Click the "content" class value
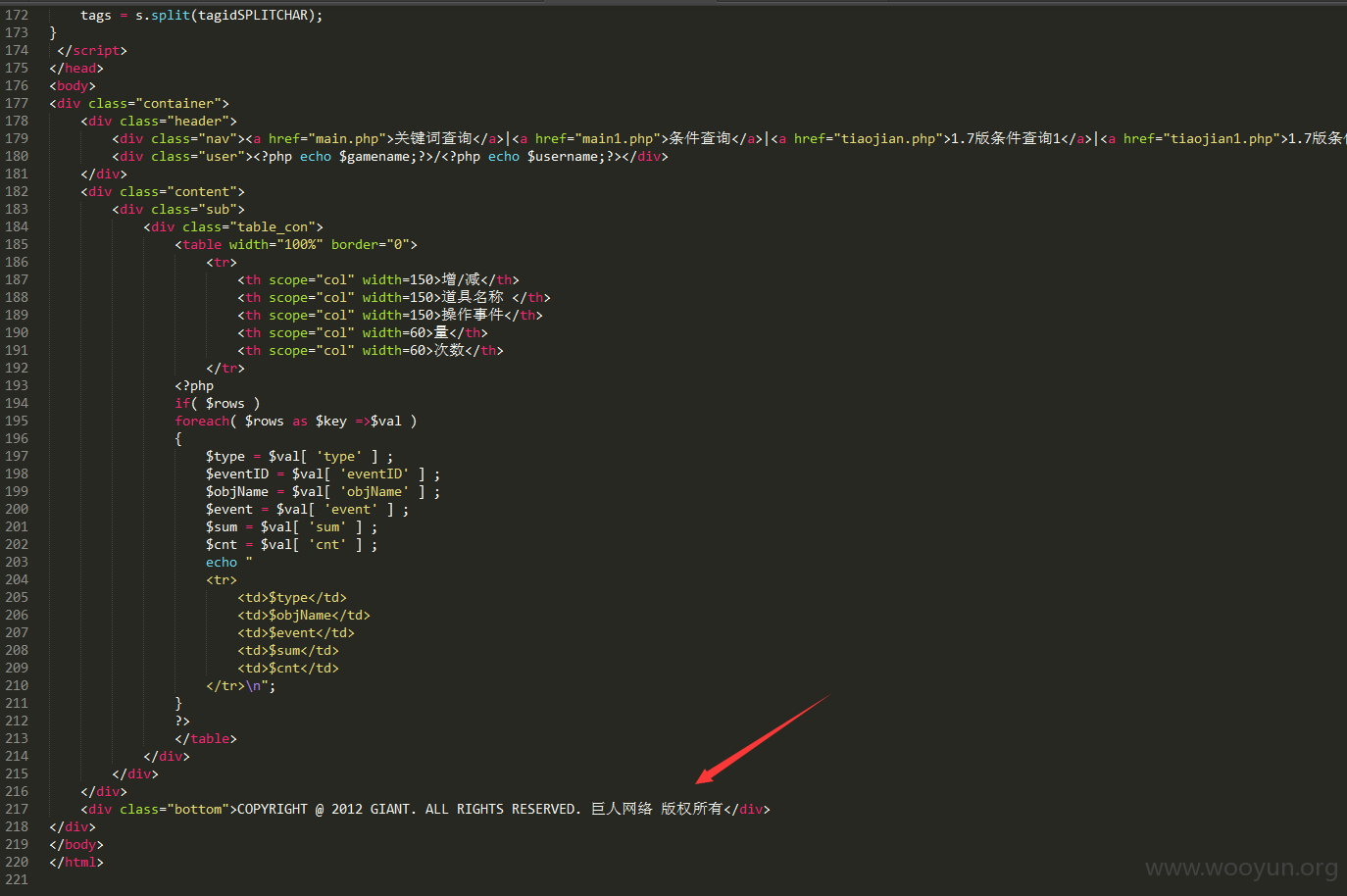Screen dimensions: 1347x896 click(202, 191)
